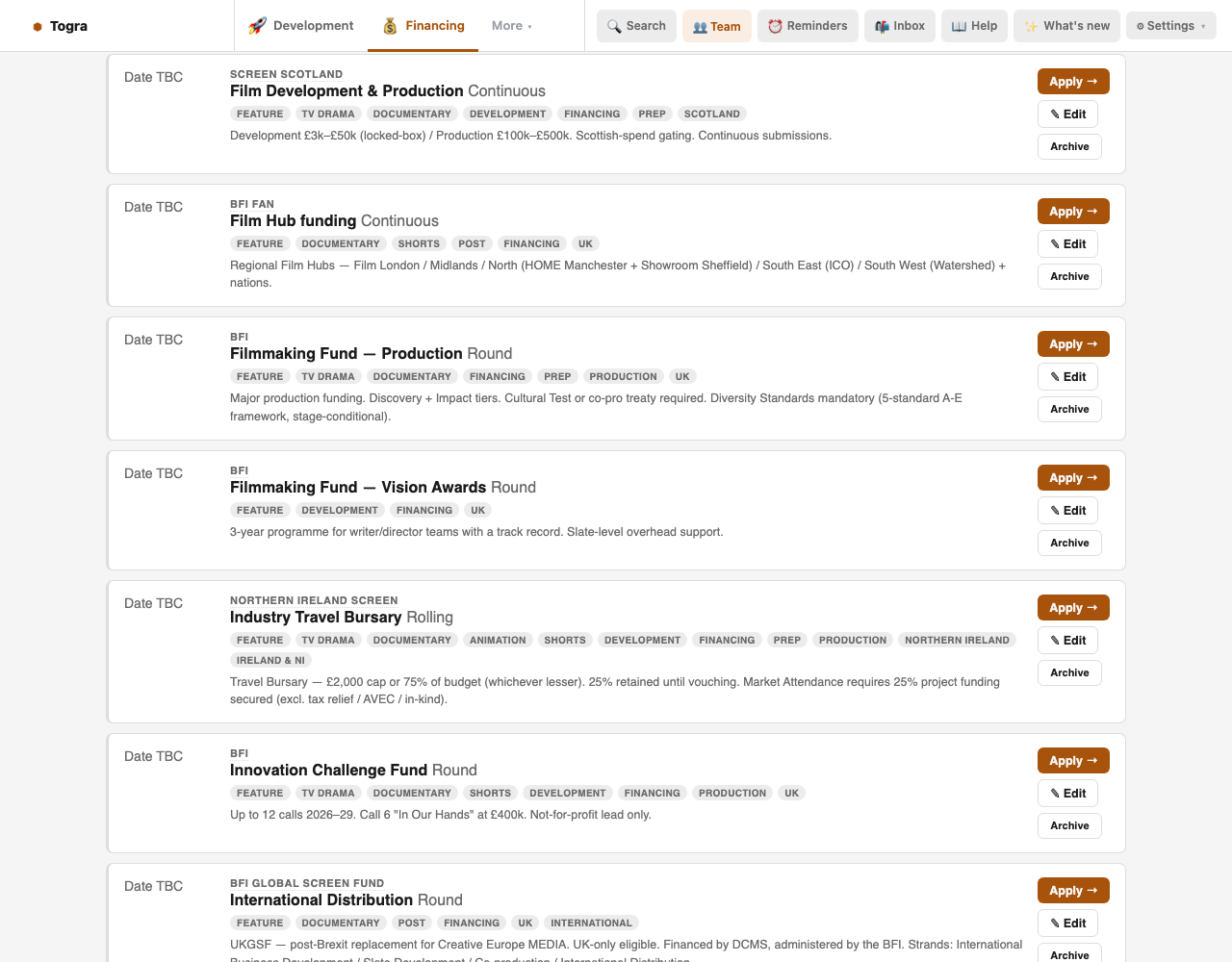Image resolution: width=1232 pixels, height=962 pixels.
Task: Click the POST tag on Film Hub funding
Action: tap(472, 243)
